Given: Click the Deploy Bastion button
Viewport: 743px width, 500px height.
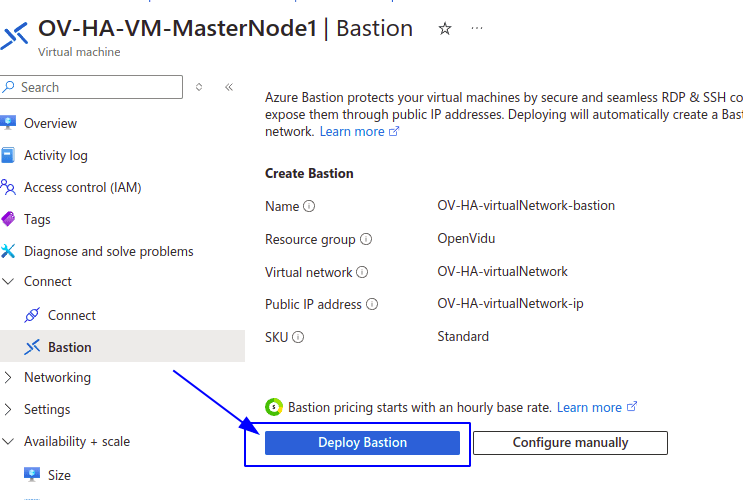Looking at the screenshot, I should coord(362,443).
